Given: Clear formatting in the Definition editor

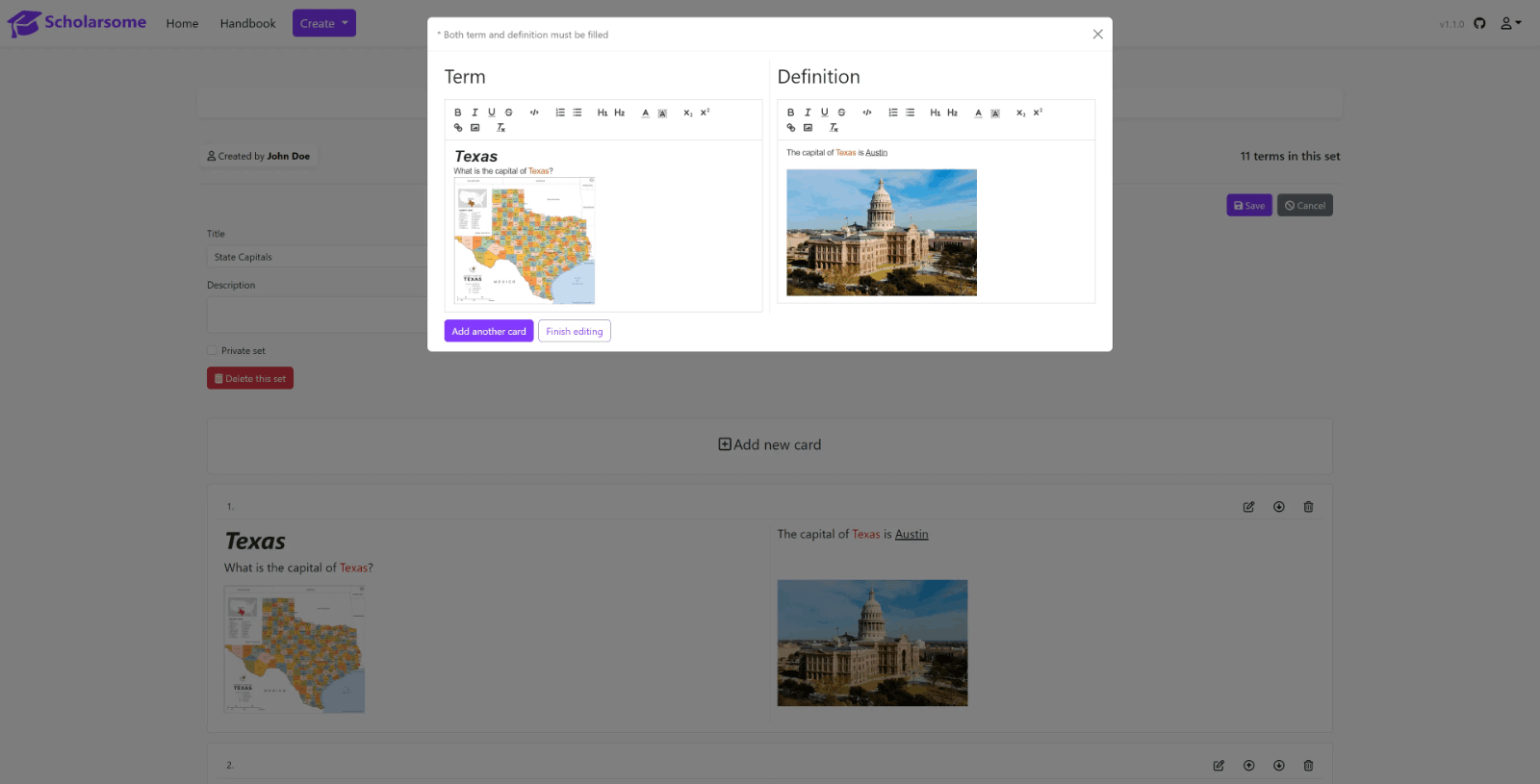Looking at the screenshot, I should 834,128.
